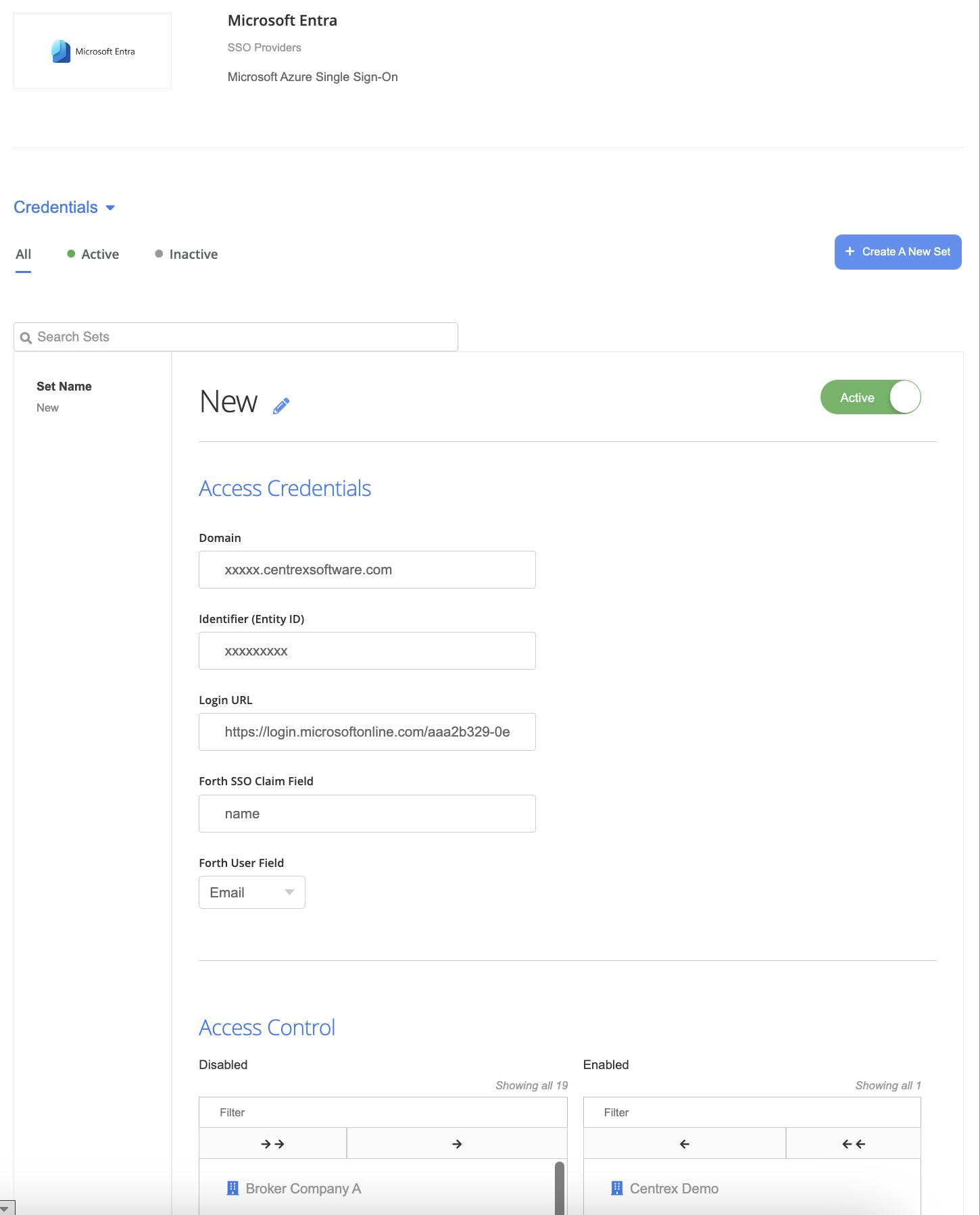Click the small arrow at bottom-left corner
Image resolution: width=980 pixels, height=1215 pixels.
tap(6, 1208)
